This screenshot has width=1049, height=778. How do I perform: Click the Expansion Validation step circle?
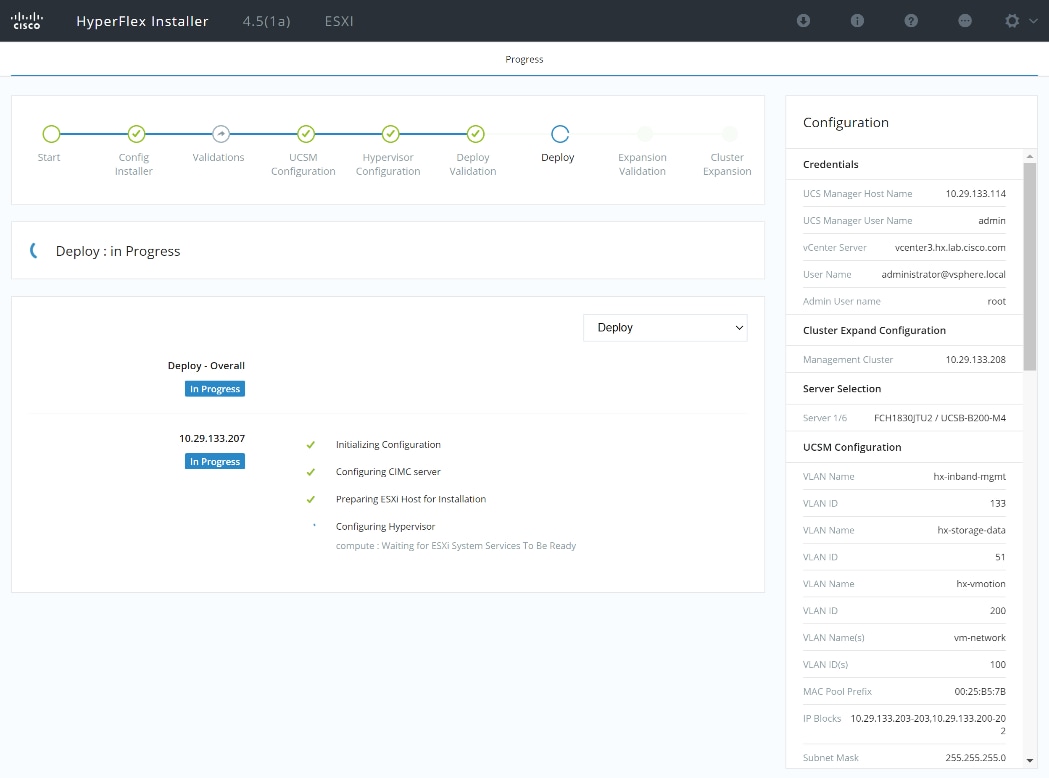tap(645, 134)
